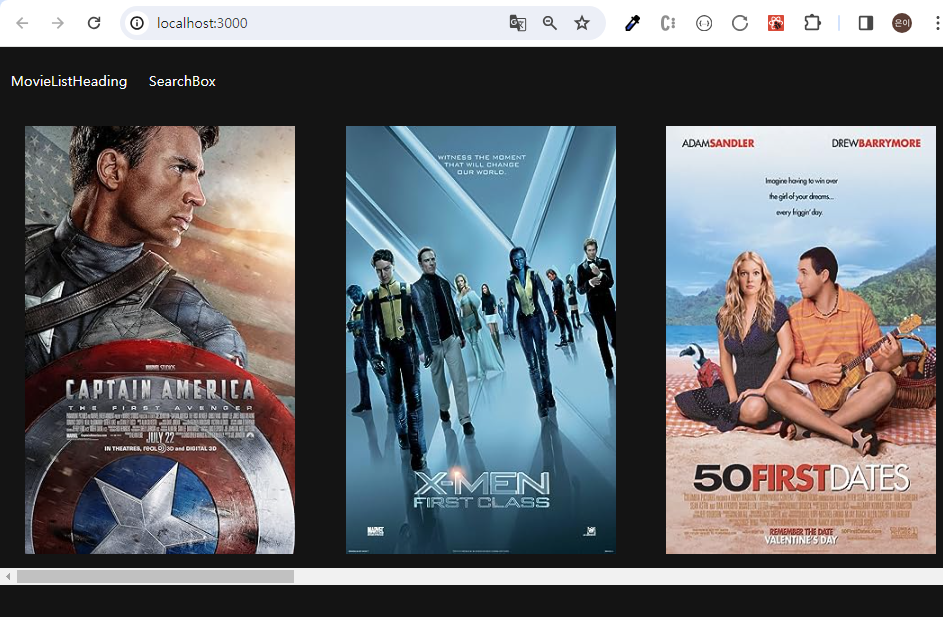Toggle the browser side panel icon

click(865, 23)
